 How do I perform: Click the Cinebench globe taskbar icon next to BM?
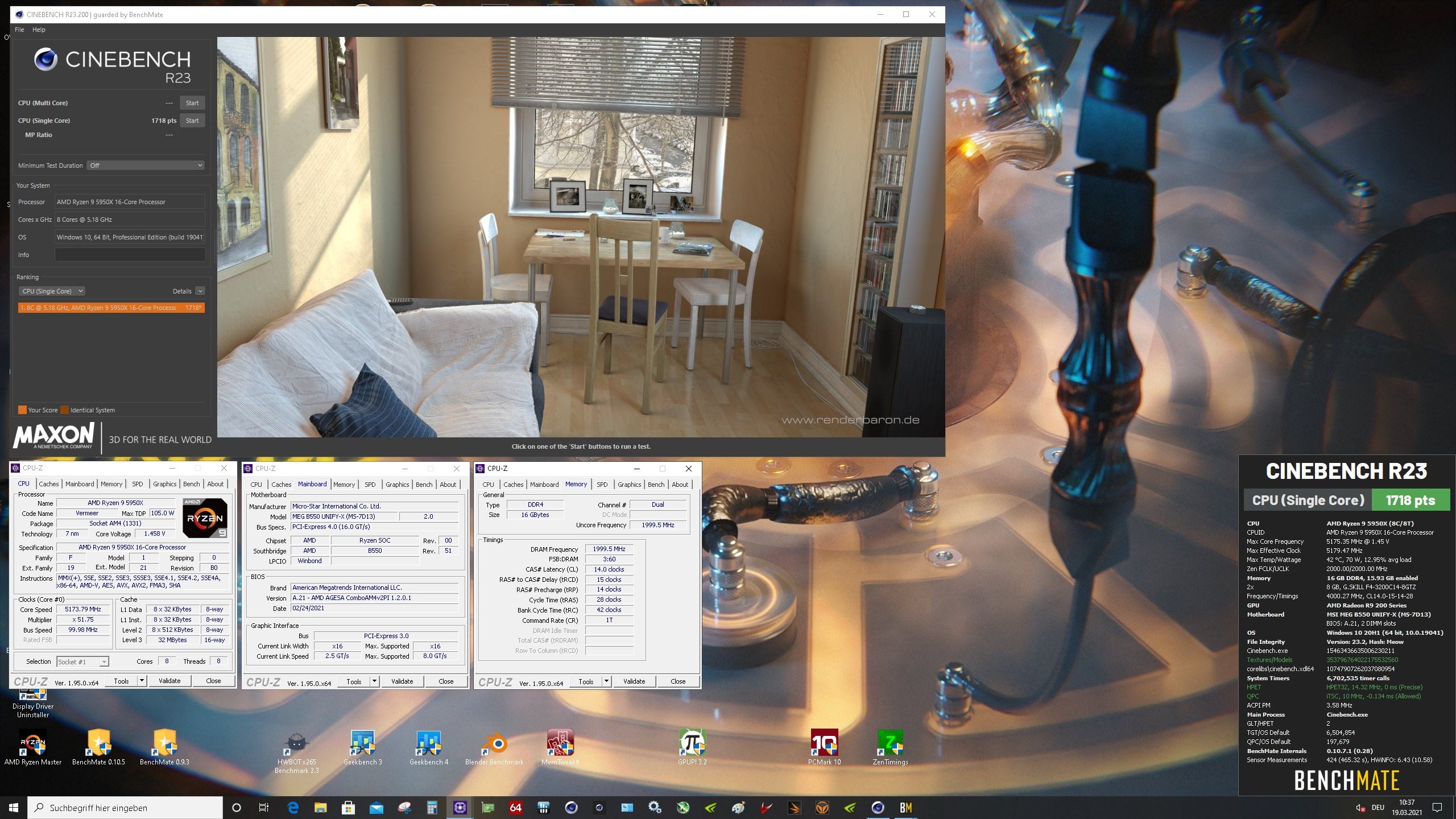coord(878,808)
